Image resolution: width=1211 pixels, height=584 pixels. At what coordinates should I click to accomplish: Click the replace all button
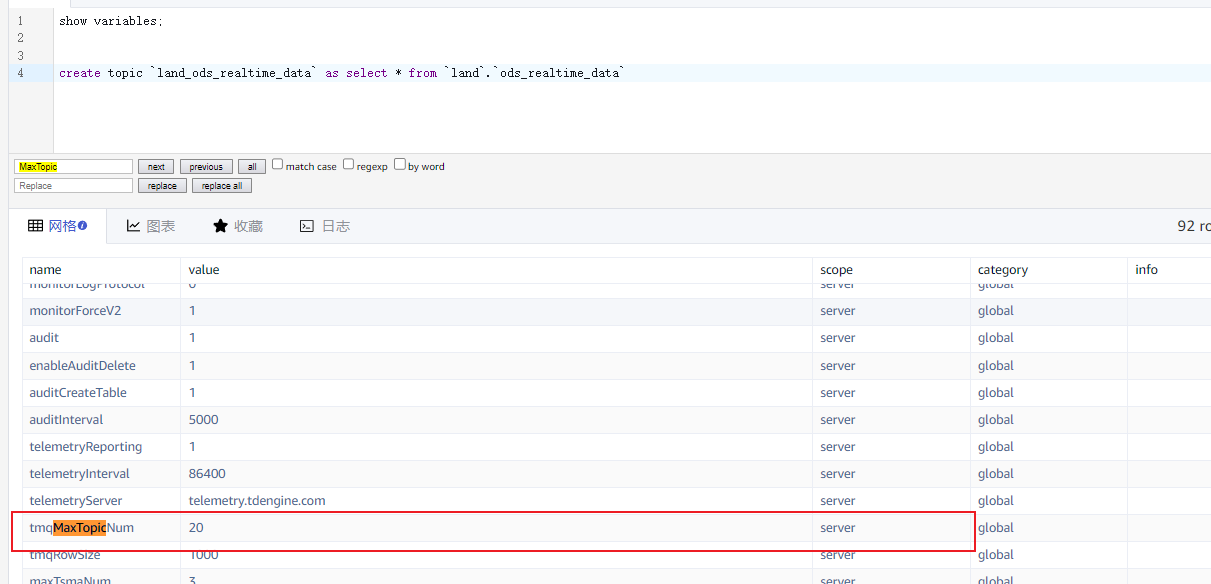[222, 186]
